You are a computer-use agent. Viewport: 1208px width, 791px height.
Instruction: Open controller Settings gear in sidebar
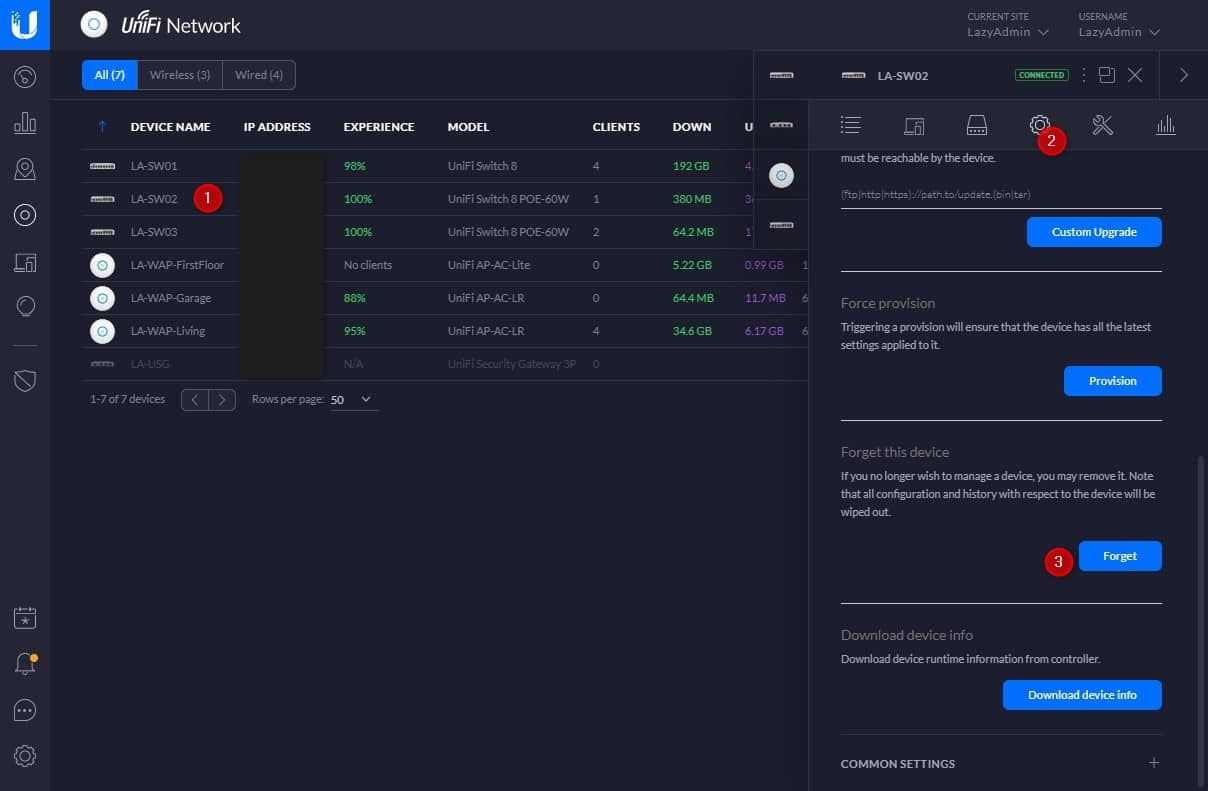coord(25,756)
